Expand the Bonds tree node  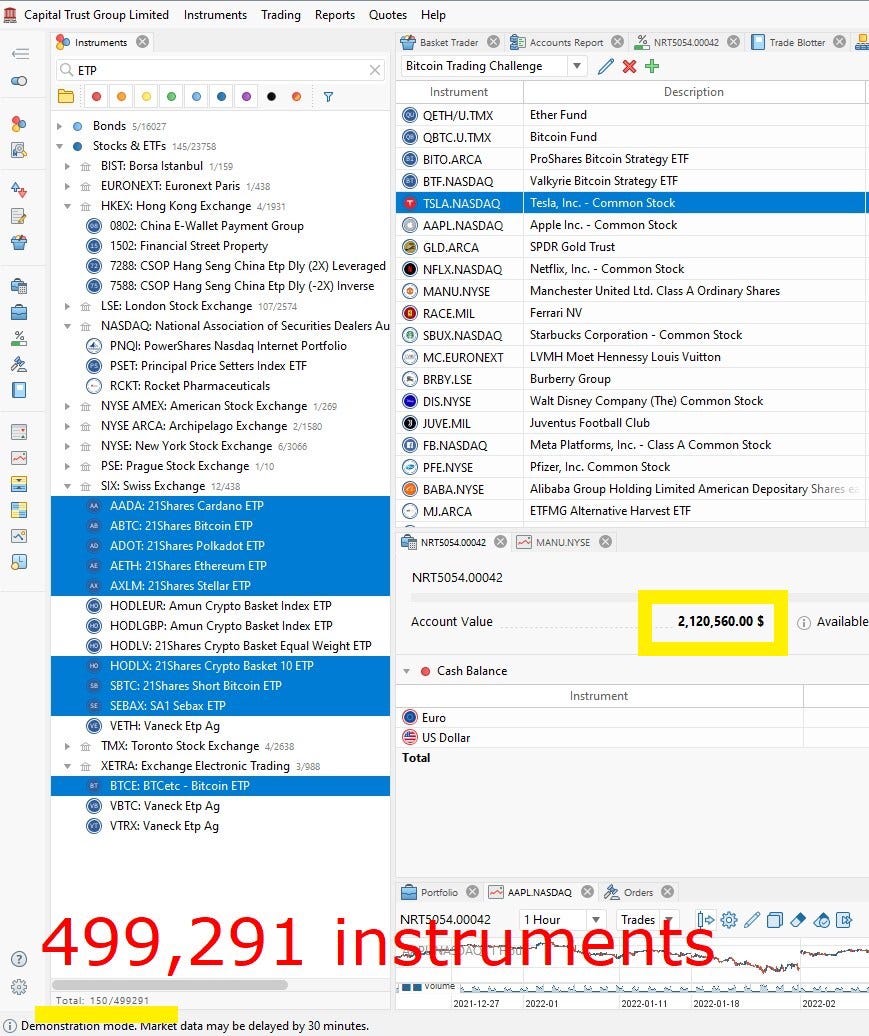coord(59,126)
